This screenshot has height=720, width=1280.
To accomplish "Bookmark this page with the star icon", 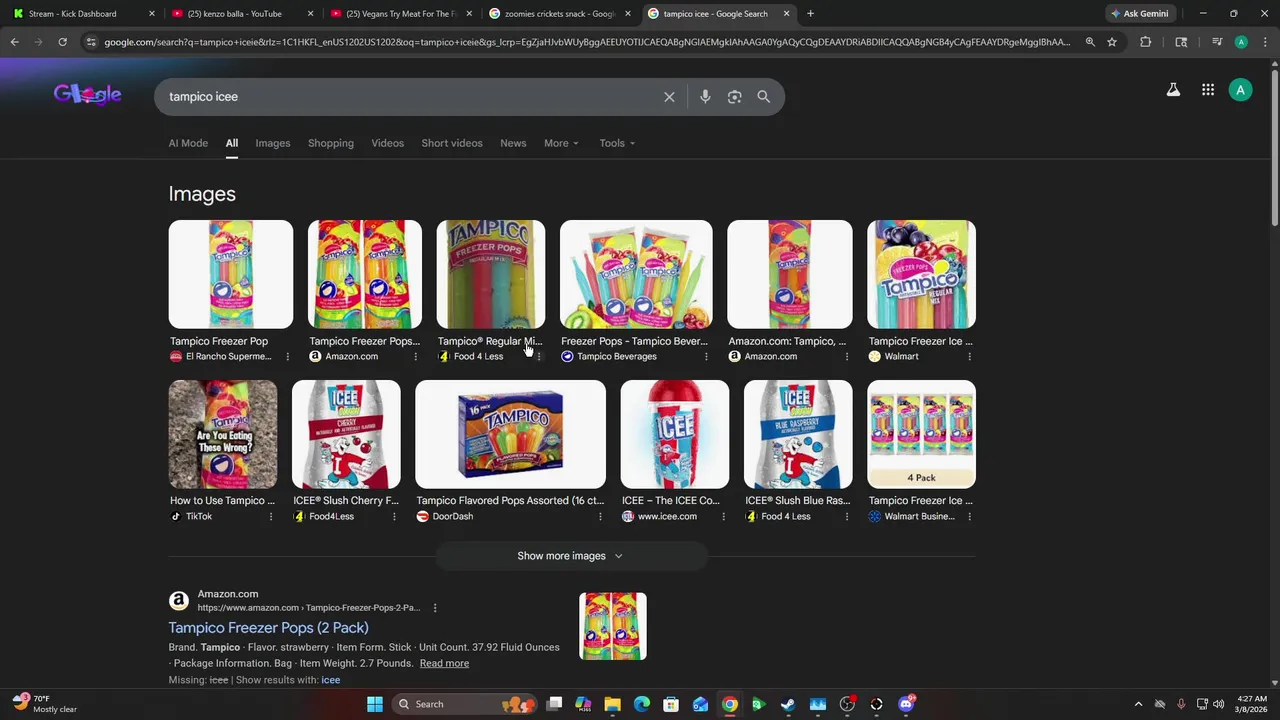I will [1112, 42].
